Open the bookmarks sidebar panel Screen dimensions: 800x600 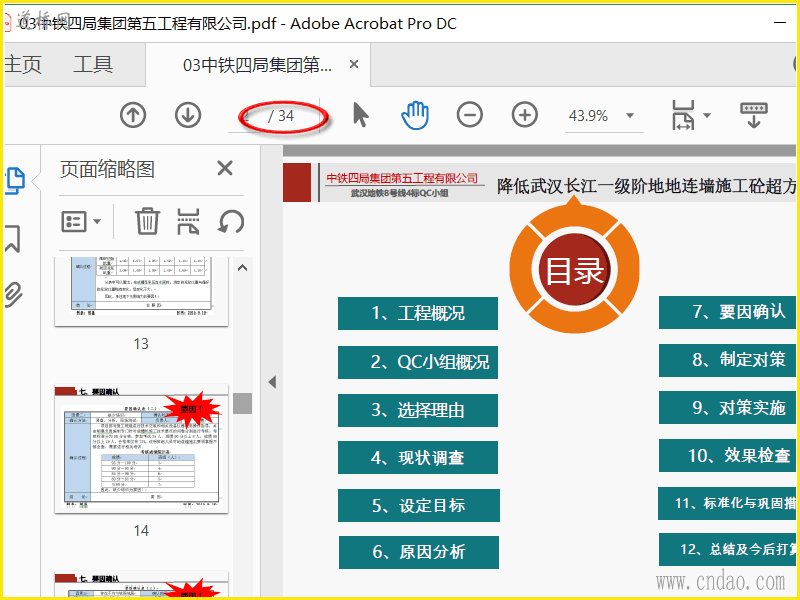[x=13, y=239]
